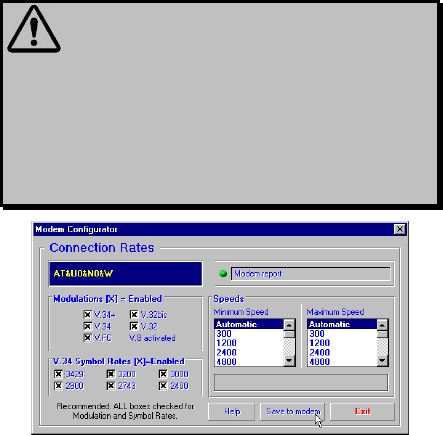Toggle the V.34+ modulation checkbox

[87, 314]
